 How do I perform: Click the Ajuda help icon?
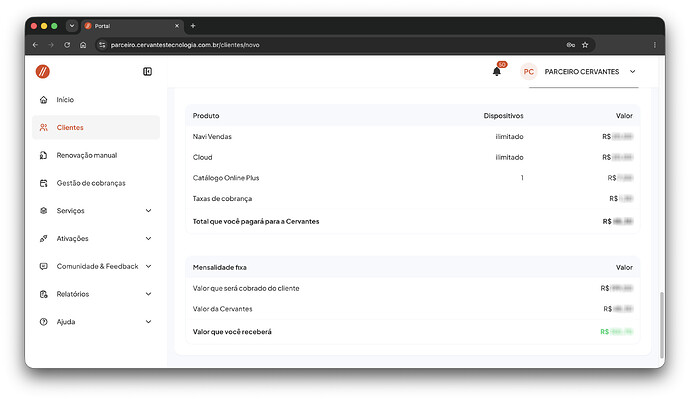click(x=44, y=321)
